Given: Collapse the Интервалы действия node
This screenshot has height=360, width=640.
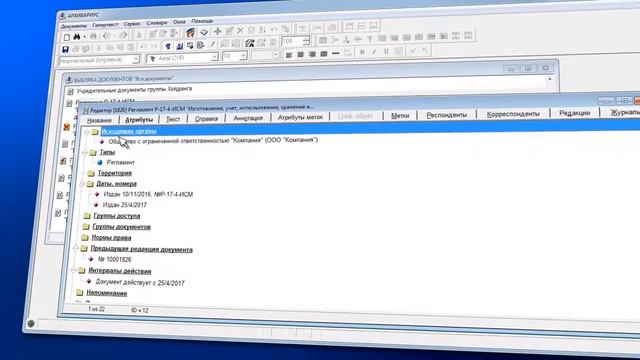Looking at the screenshot, I should (x=74, y=270).
